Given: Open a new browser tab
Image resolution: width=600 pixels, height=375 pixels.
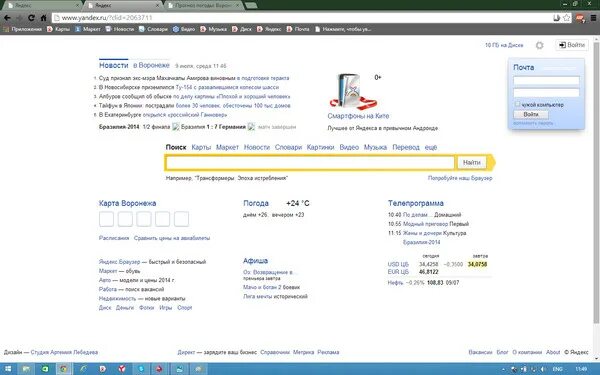Looking at the screenshot, I should [x=251, y=5].
